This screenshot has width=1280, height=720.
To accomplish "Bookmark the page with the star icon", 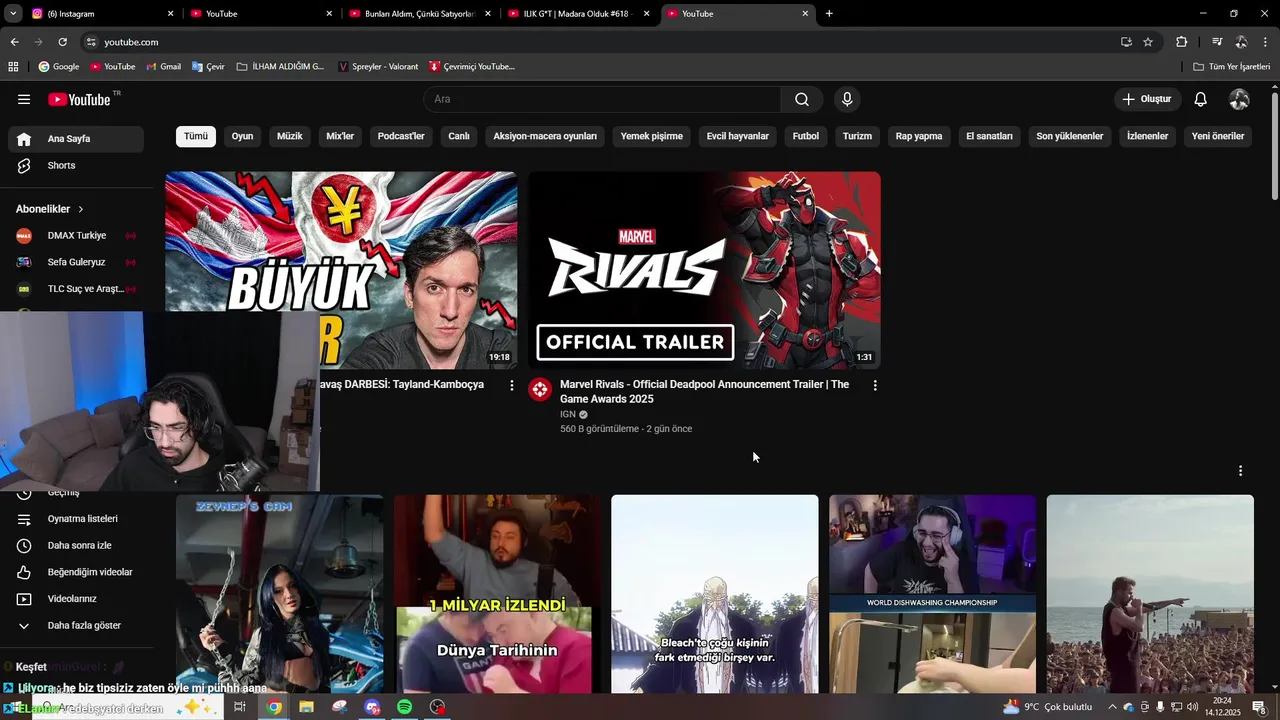I will (x=1148, y=42).
